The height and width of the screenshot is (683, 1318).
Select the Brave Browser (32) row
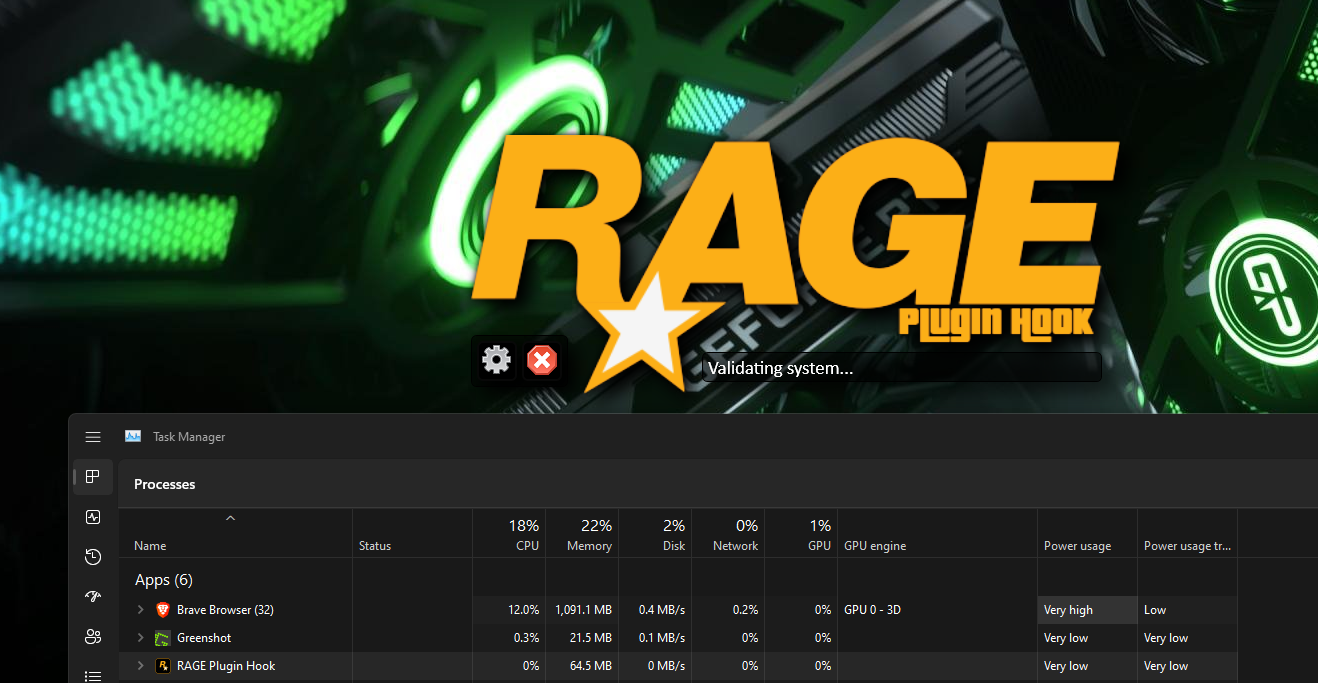pyautogui.click(x=718, y=610)
